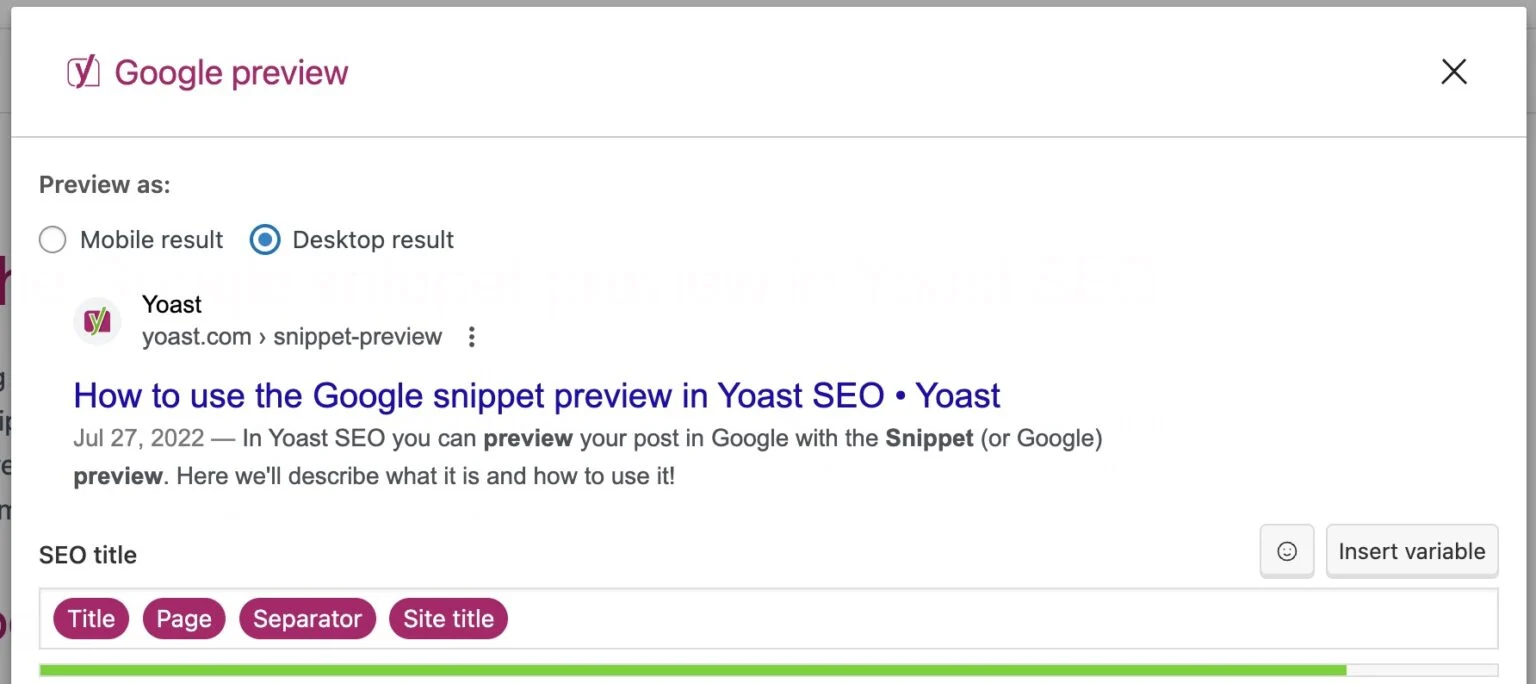Click the green SEO title length bar
The height and width of the screenshot is (684, 1536).
pos(692,670)
